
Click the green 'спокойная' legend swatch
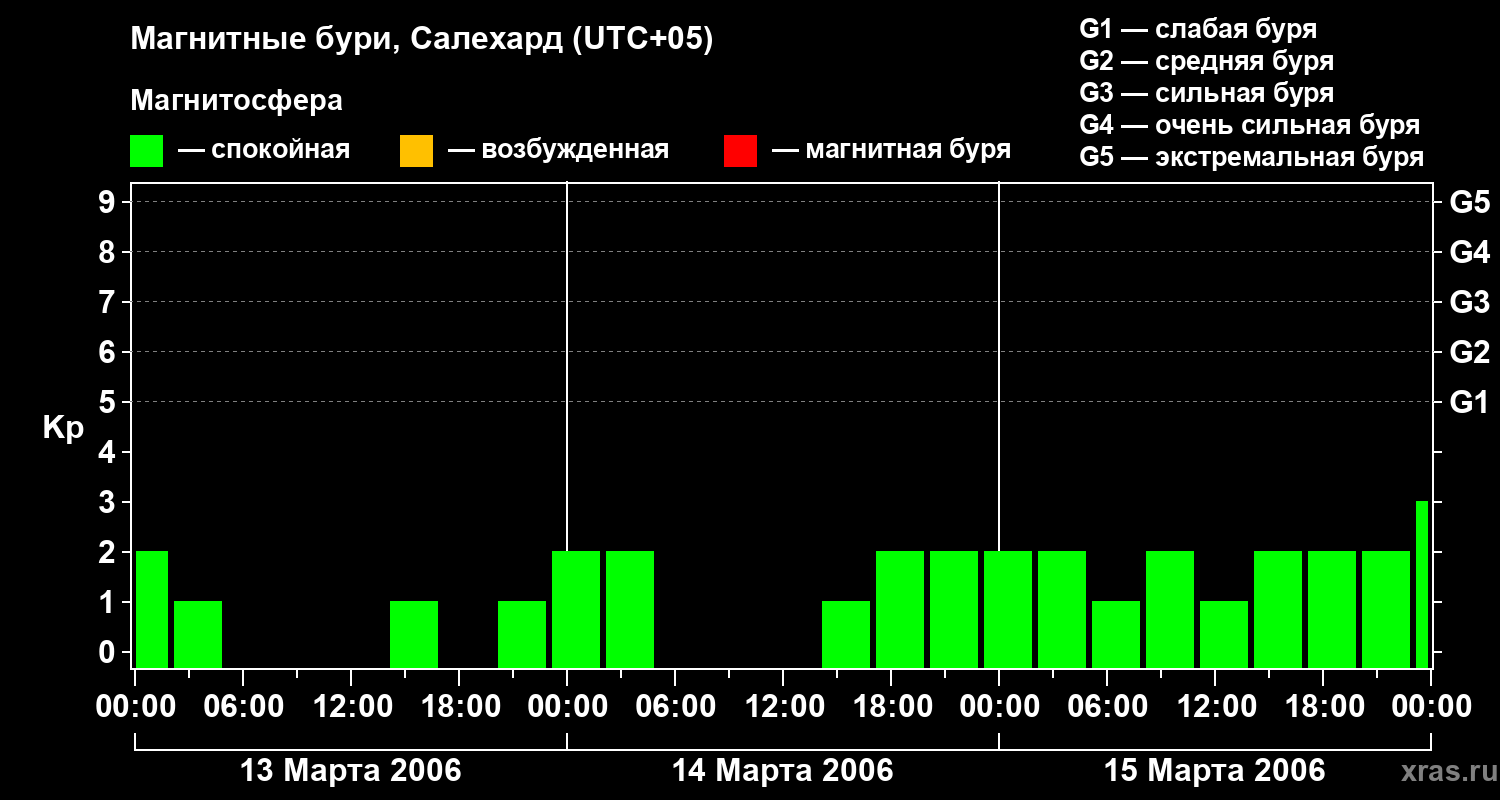(x=146, y=151)
